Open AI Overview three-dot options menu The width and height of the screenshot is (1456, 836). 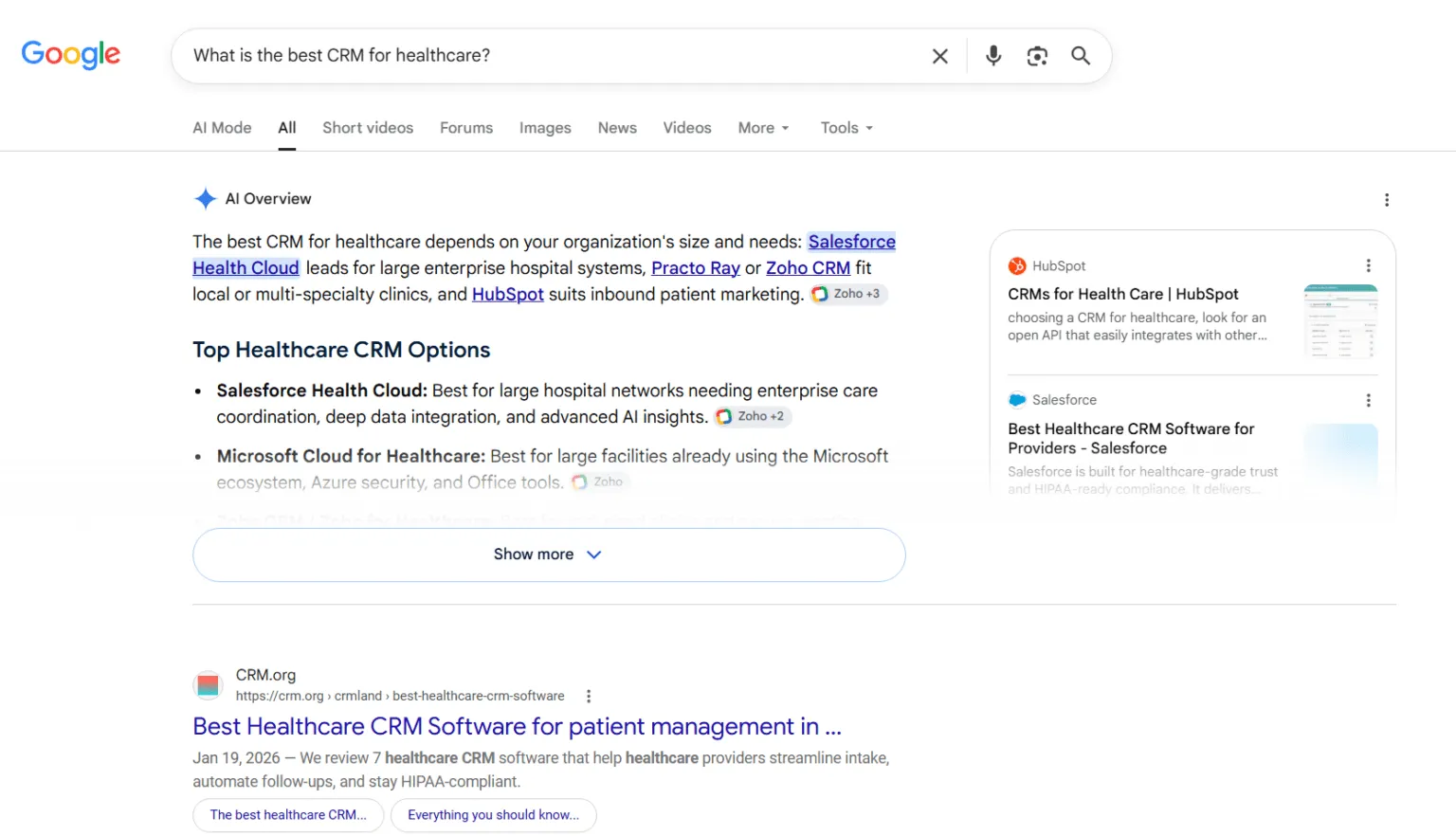1387,200
